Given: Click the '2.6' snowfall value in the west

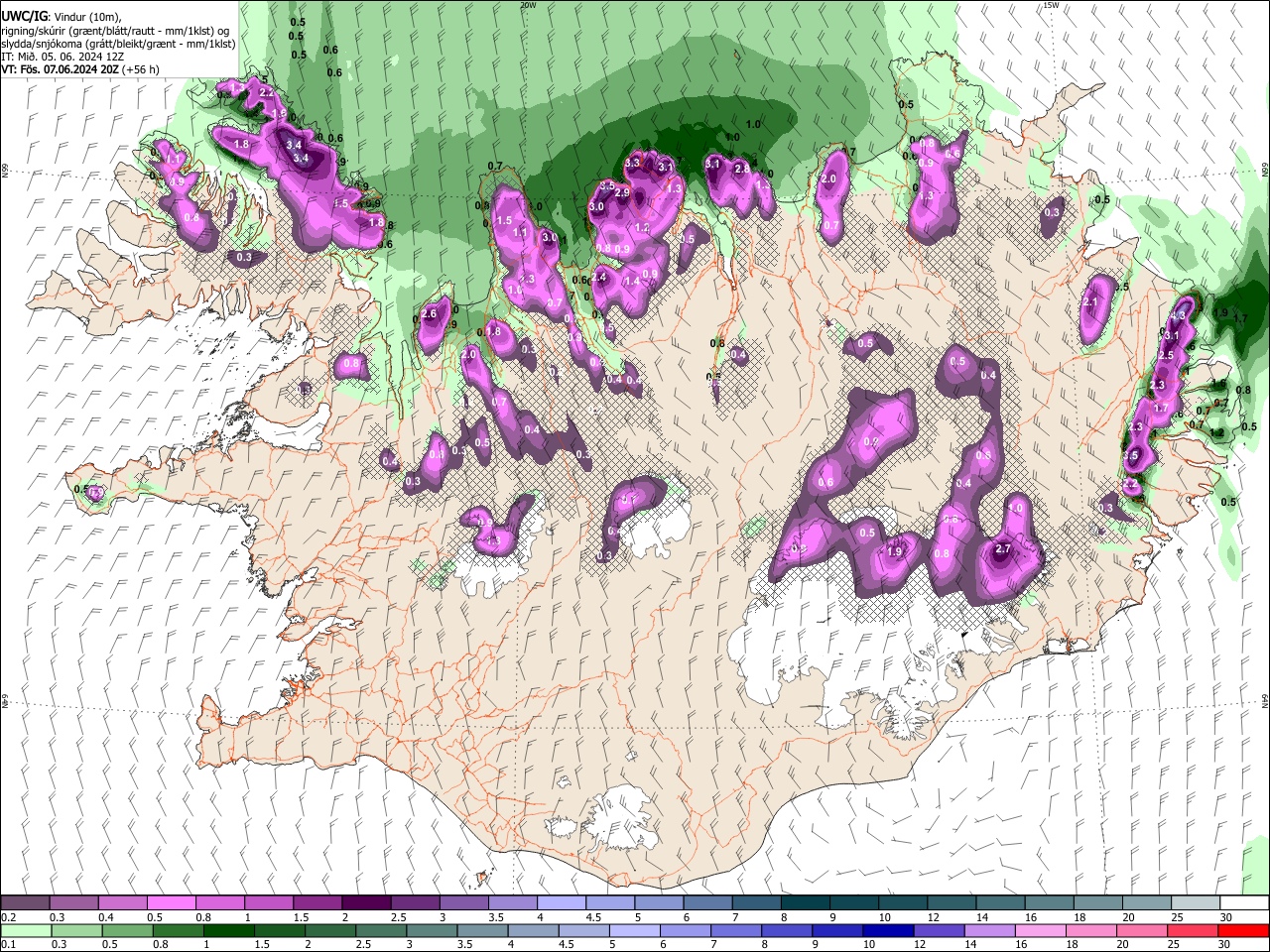Looking at the screenshot, I should pos(429,314).
